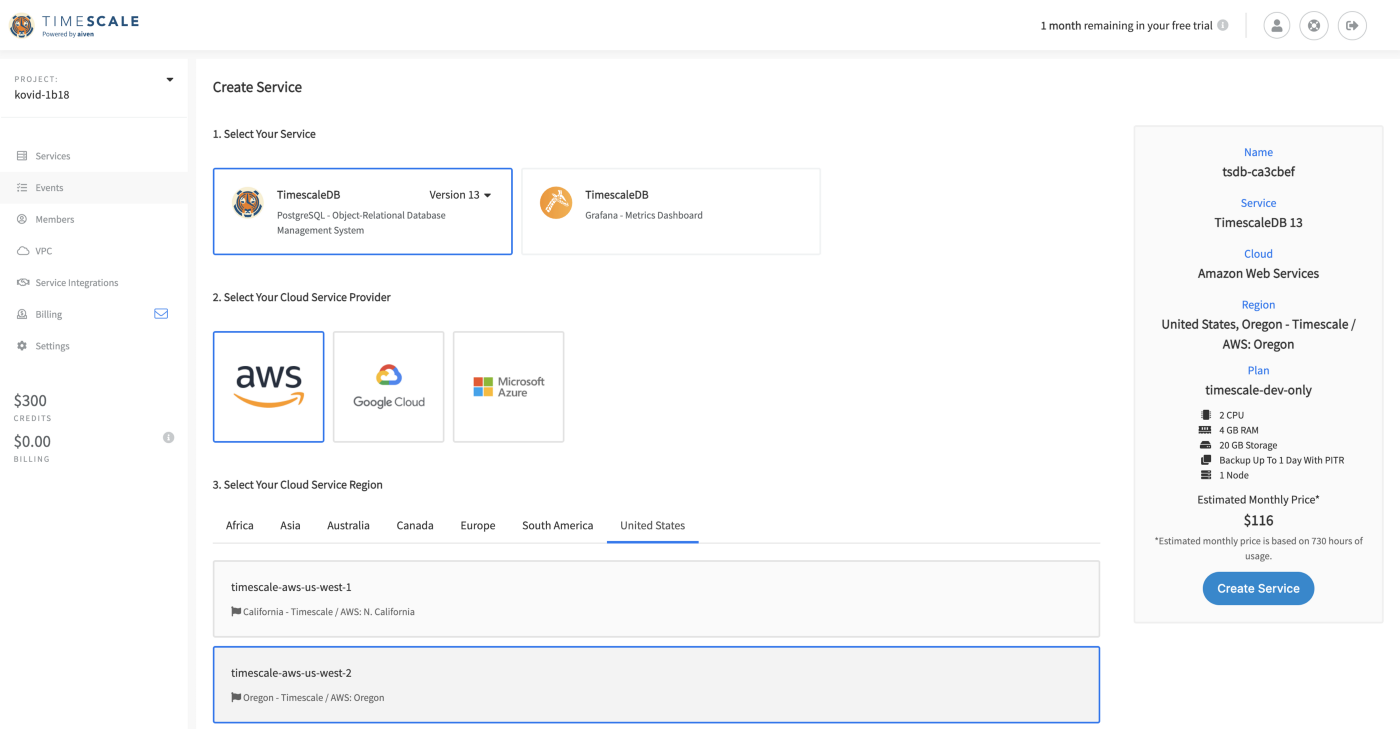Screen dimensions: 1400x729
Task: Click the help lifebuoy icon in header
Action: (x=1314, y=26)
